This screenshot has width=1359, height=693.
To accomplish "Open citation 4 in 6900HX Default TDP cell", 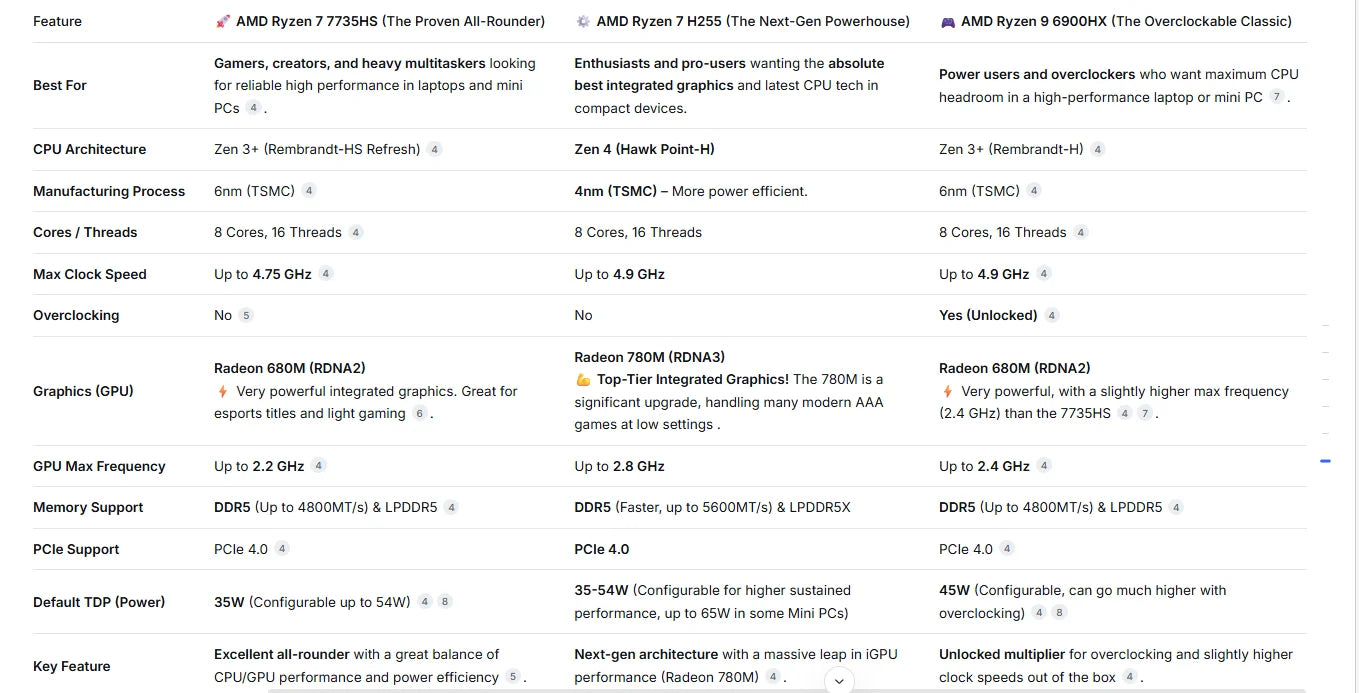I will click(1039, 613).
